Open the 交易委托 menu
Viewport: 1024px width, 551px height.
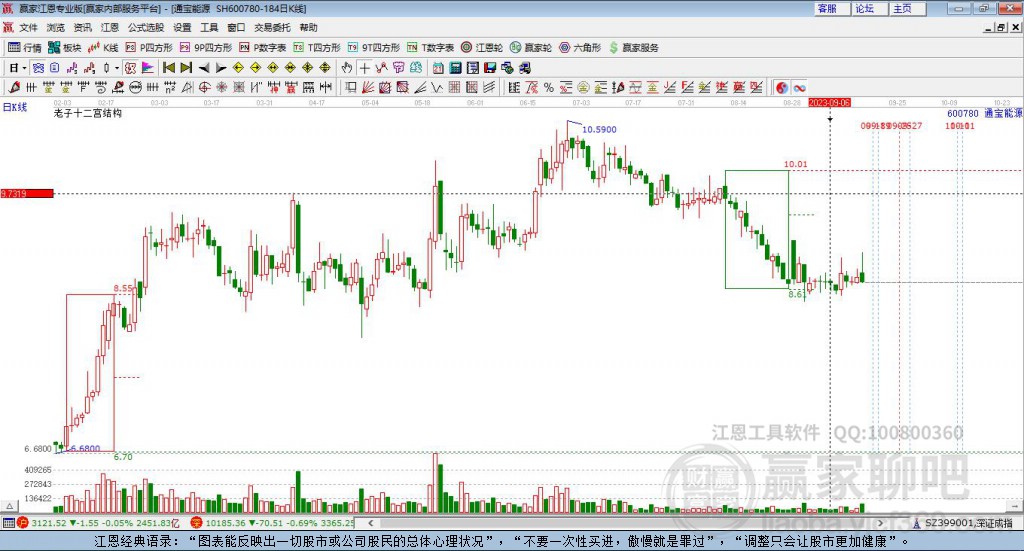click(x=272, y=27)
